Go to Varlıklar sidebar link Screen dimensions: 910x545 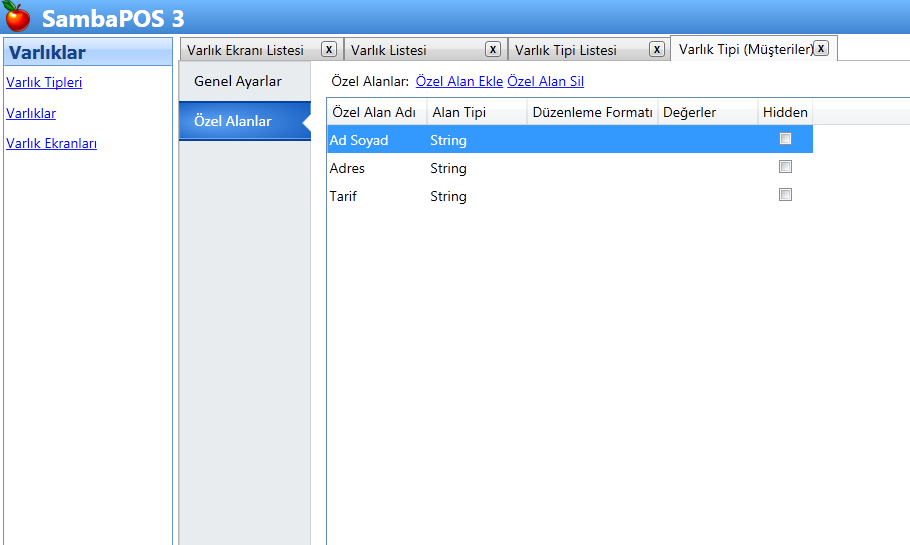click(31, 114)
